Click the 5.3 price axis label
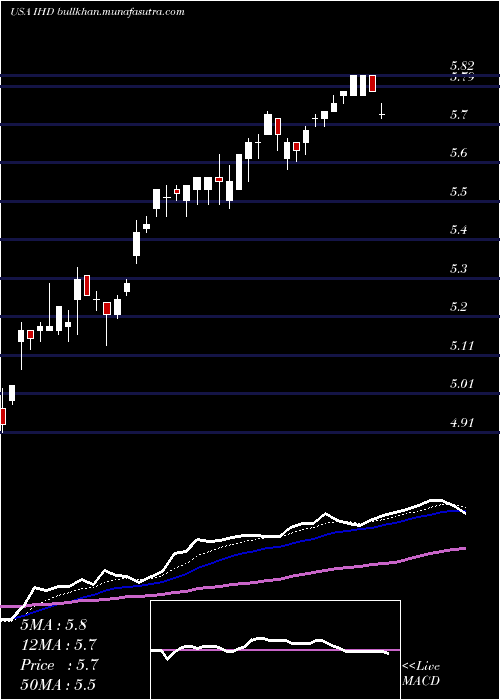This screenshot has width=500, height=700. point(458,269)
